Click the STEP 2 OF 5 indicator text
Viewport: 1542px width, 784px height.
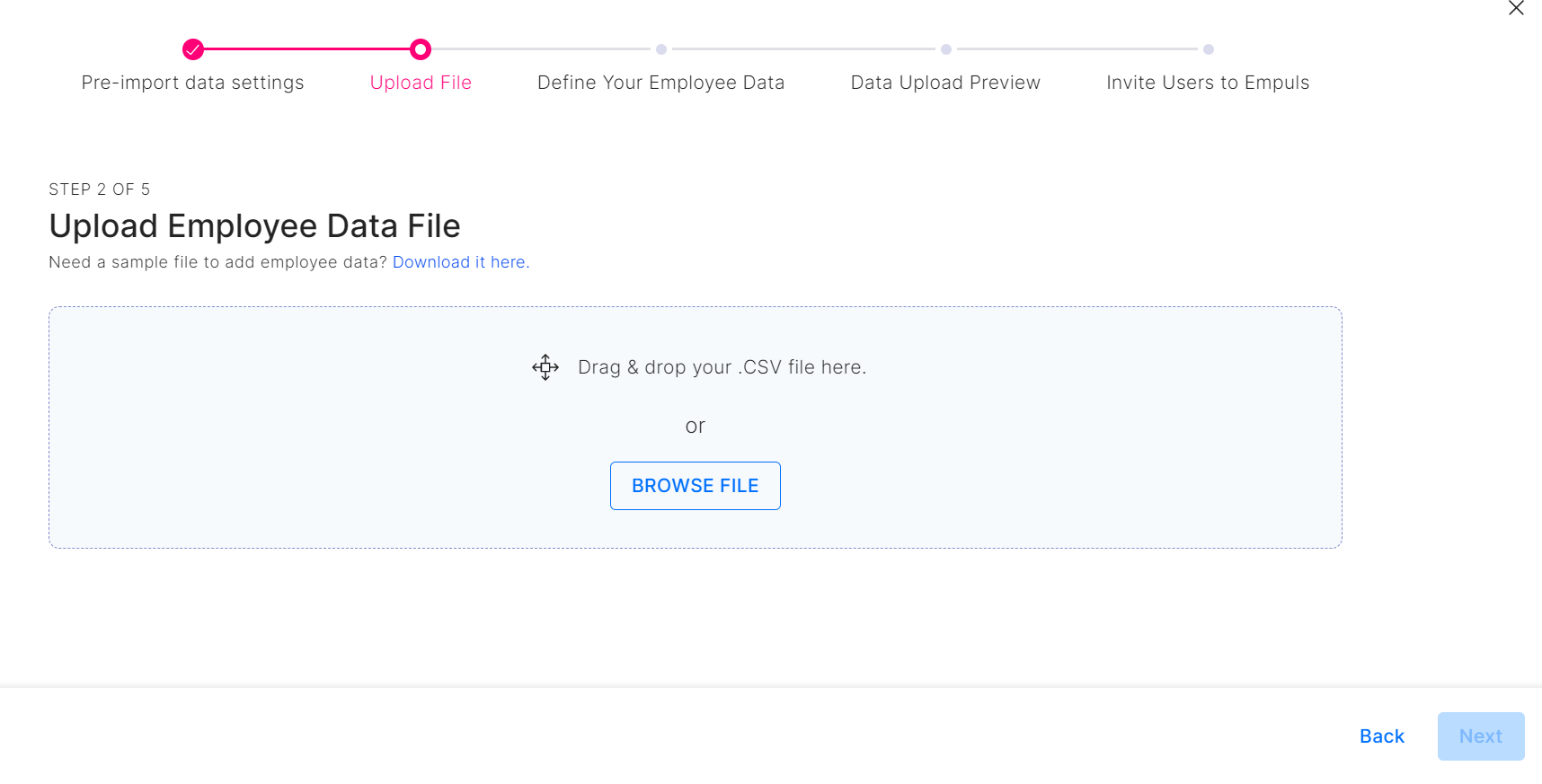point(100,189)
